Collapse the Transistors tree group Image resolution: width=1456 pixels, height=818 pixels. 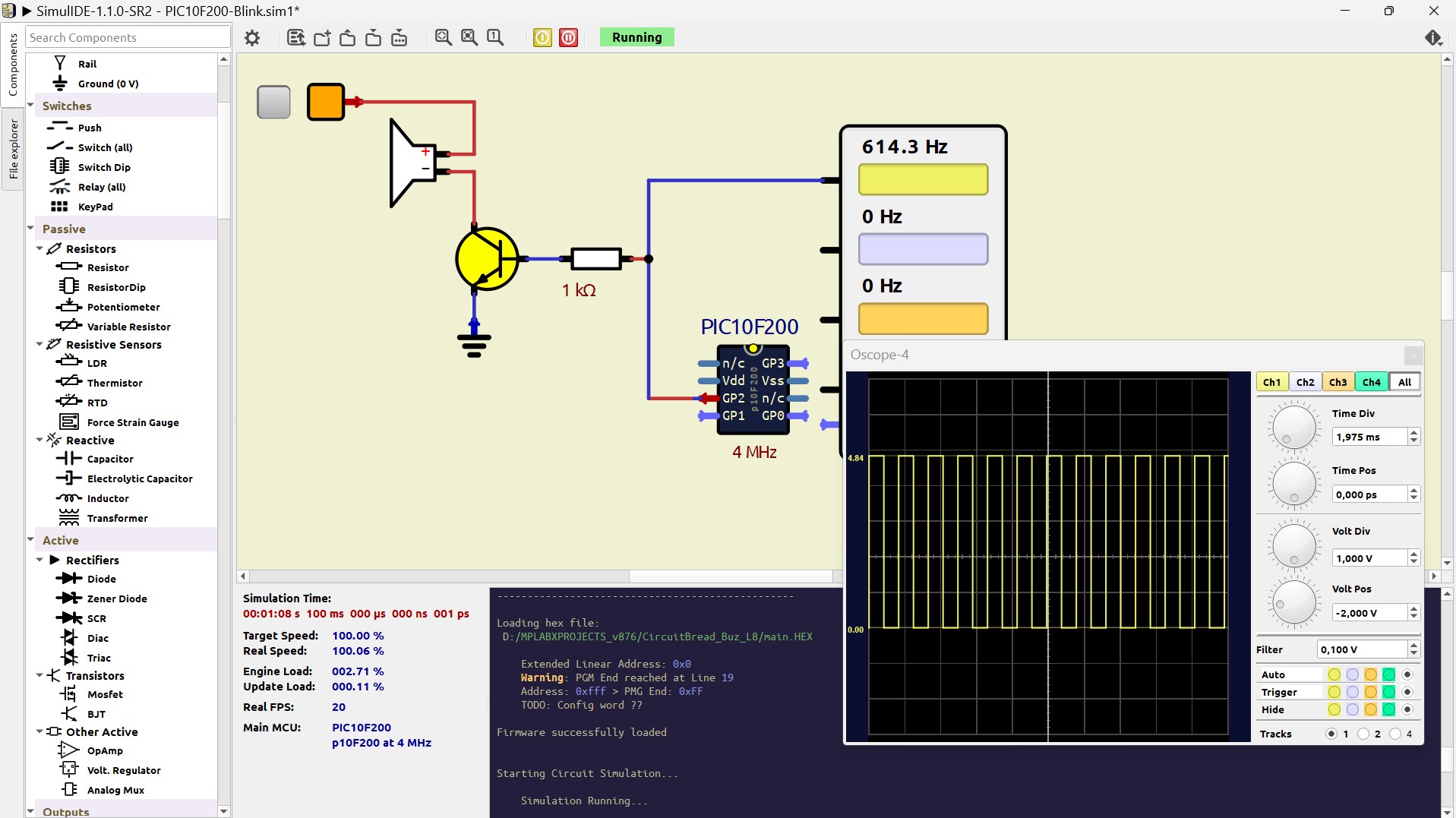[39, 675]
